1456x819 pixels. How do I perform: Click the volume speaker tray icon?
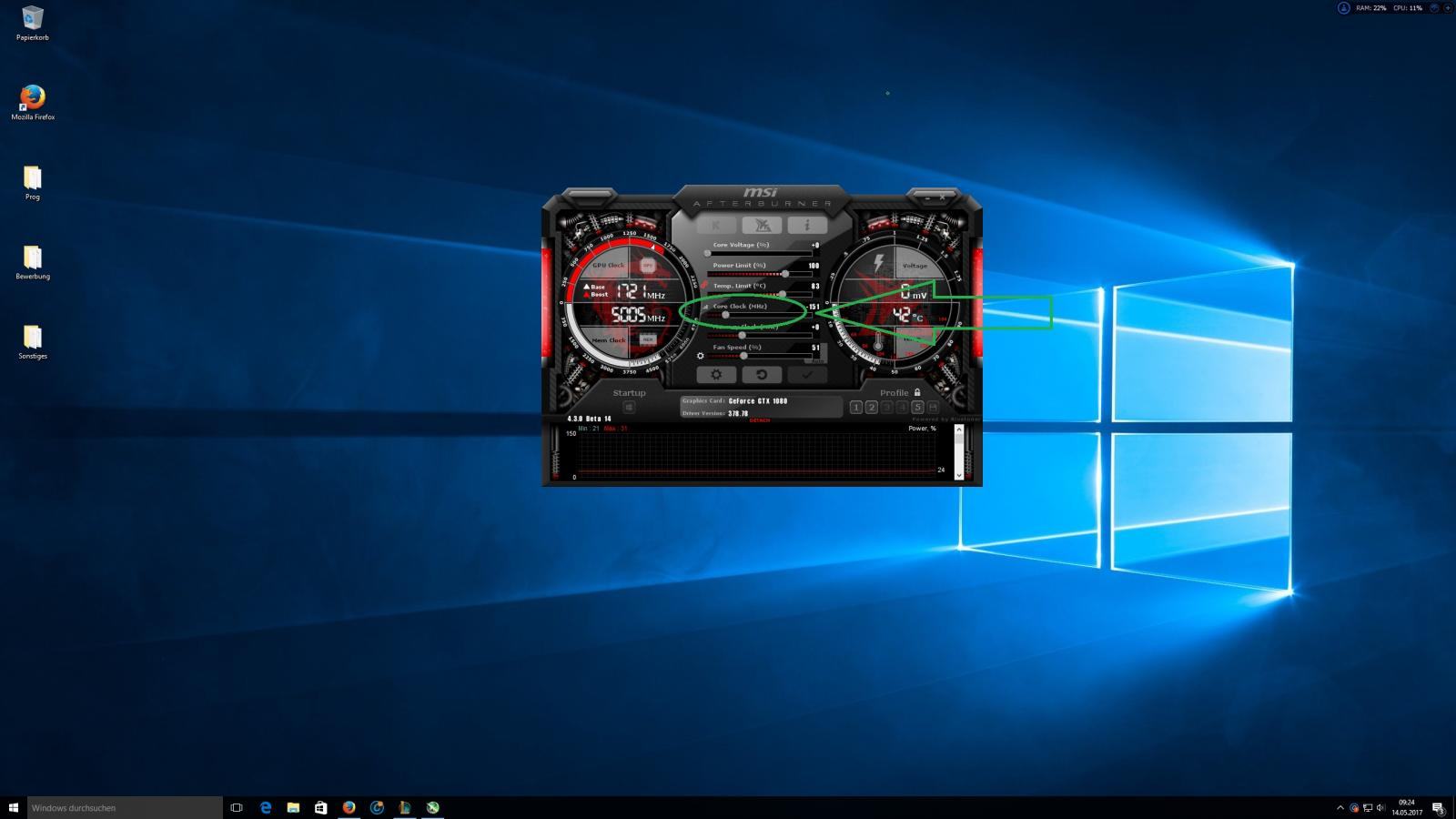point(1380,808)
